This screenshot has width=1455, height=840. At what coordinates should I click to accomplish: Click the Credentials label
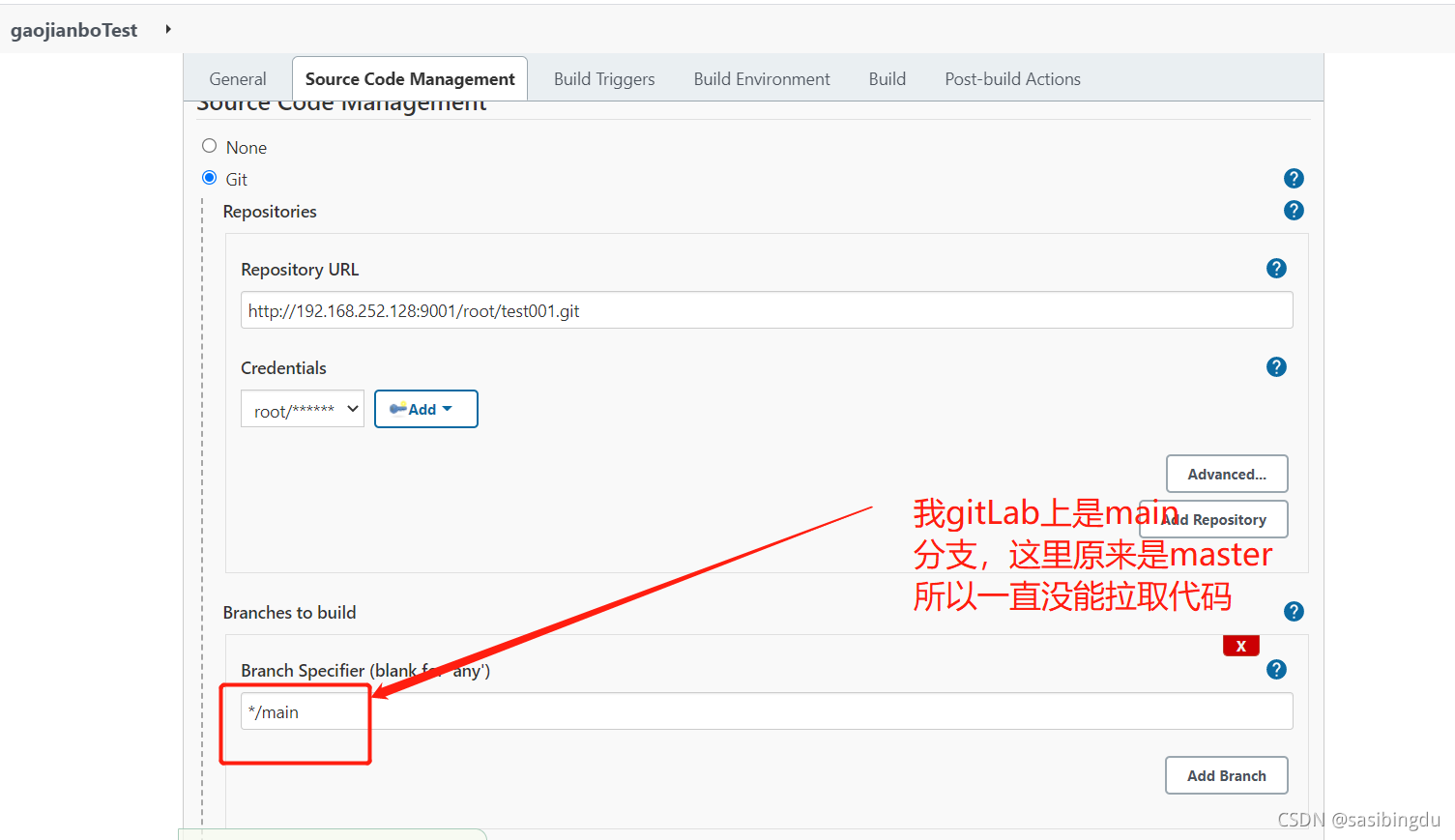(x=283, y=368)
